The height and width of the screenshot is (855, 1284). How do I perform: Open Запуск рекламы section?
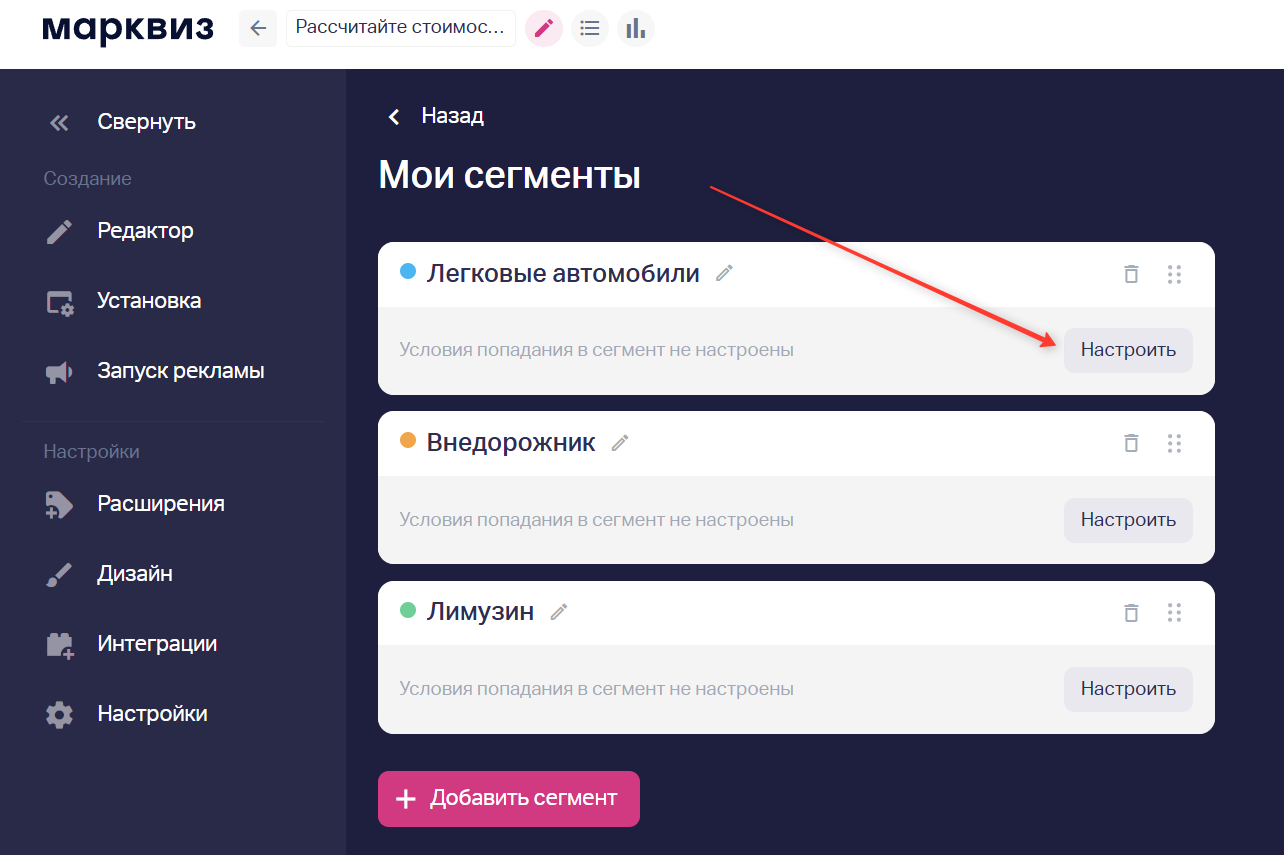pyautogui.click(x=180, y=371)
